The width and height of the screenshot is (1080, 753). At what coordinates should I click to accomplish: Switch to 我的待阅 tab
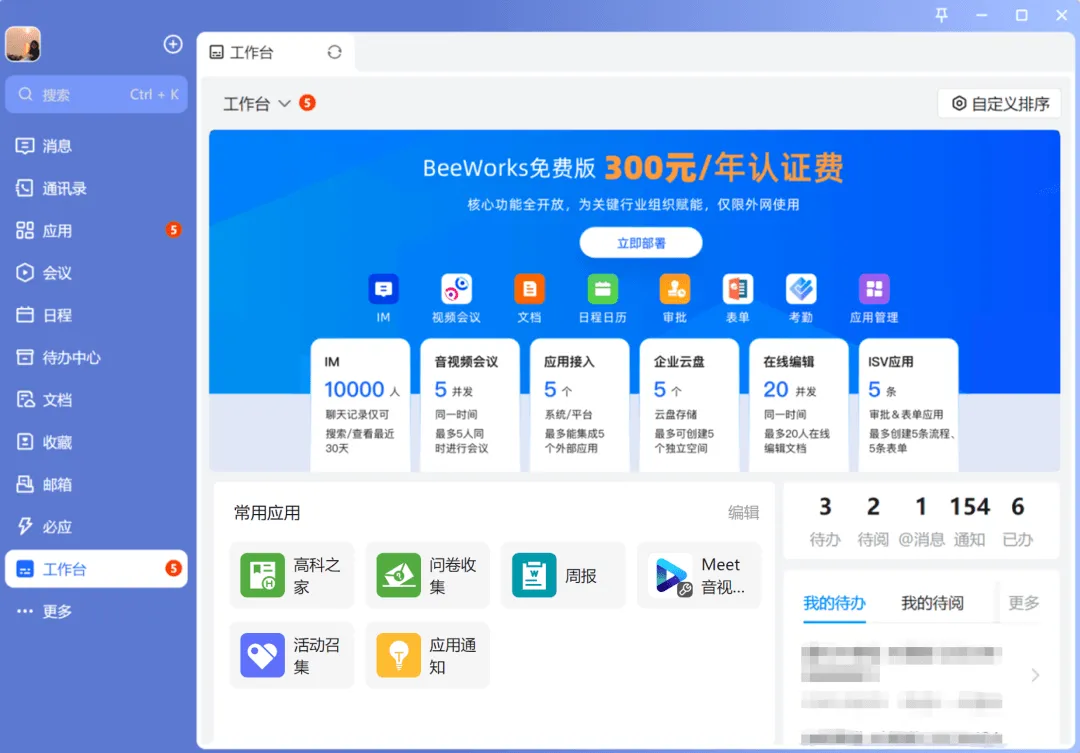(x=932, y=604)
